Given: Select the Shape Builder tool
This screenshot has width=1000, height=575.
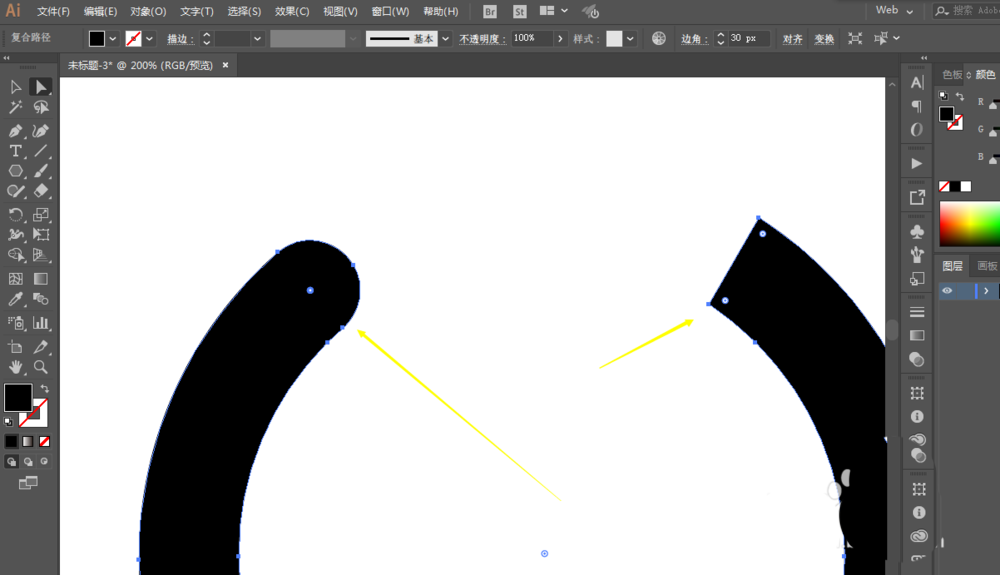Looking at the screenshot, I should point(16,255).
